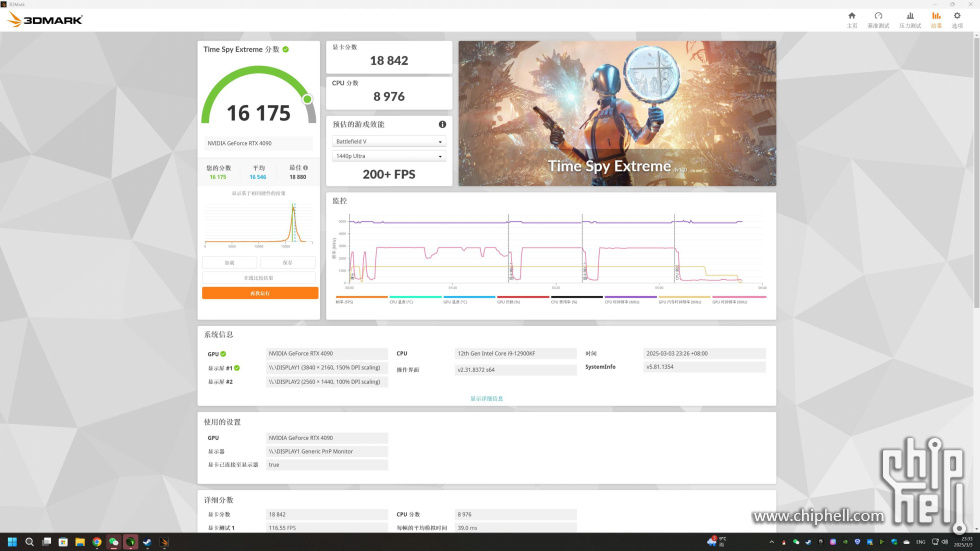Screen dimensions: 980x551
Task: Toggle the CPU usage (%) black legend item
Action: 576,299
